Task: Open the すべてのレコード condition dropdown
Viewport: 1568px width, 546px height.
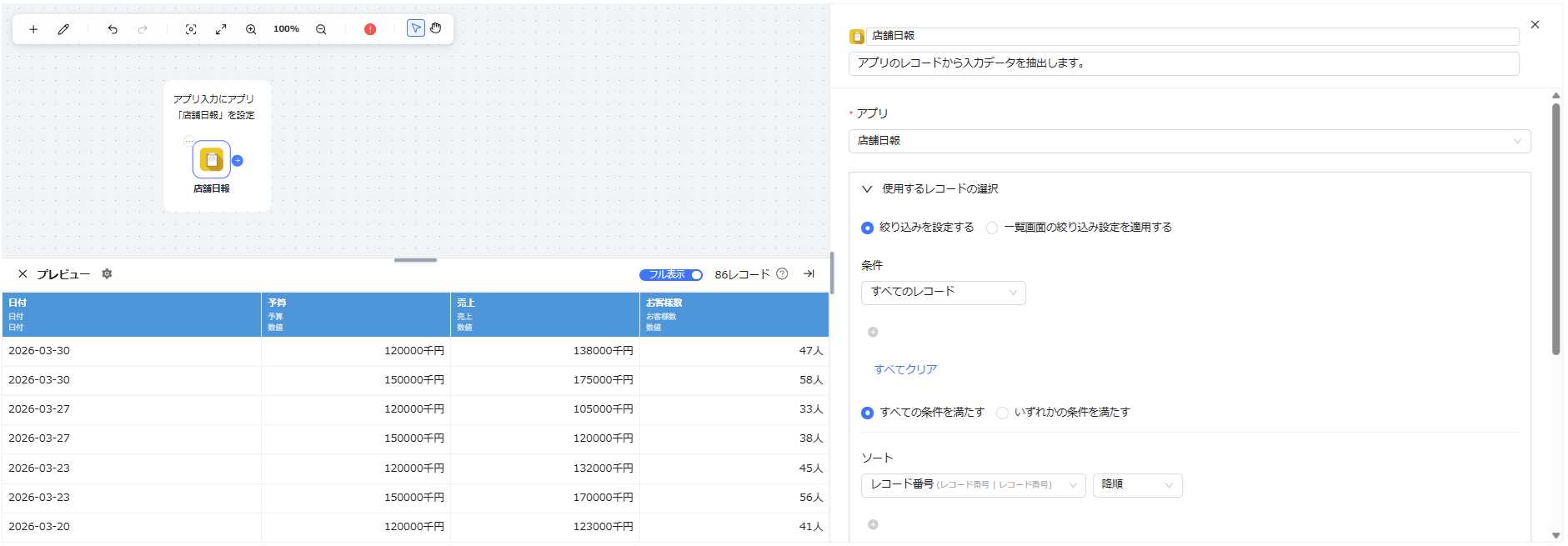Action: (x=943, y=292)
